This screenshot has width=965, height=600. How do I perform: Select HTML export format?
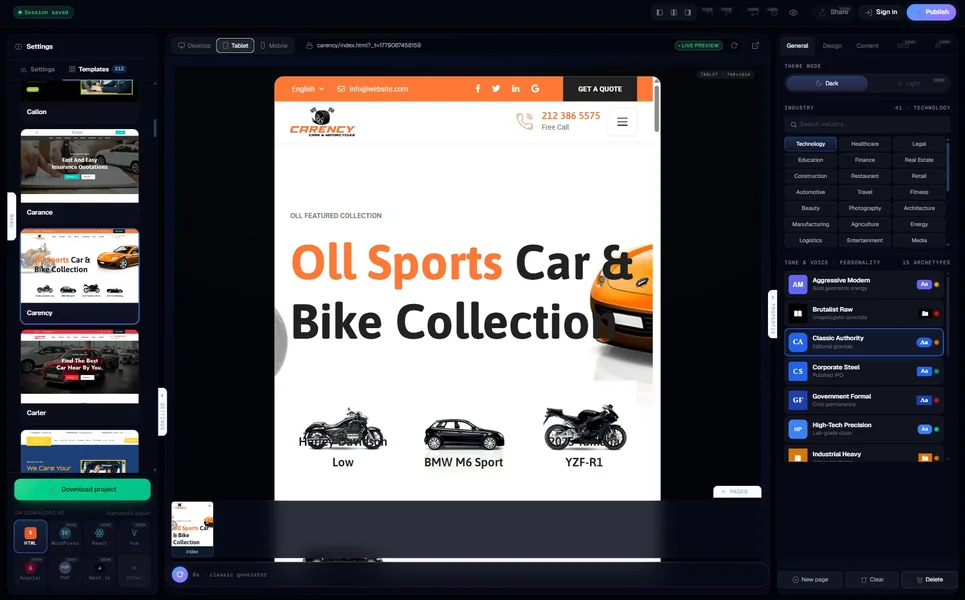pyautogui.click(x=30, y=537)
